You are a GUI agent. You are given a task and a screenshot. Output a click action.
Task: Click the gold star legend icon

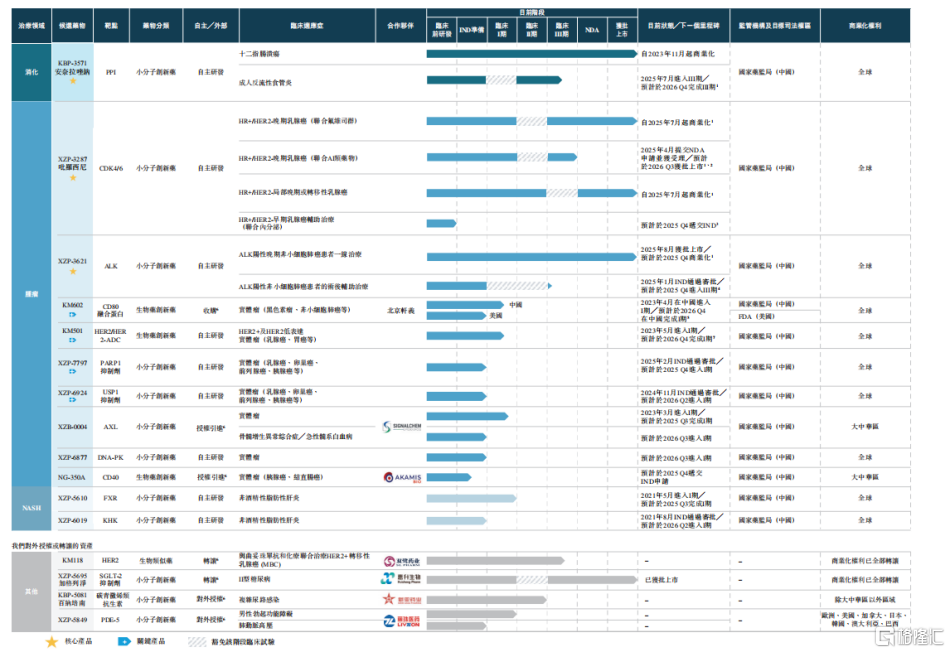click(x=52, y=641)
